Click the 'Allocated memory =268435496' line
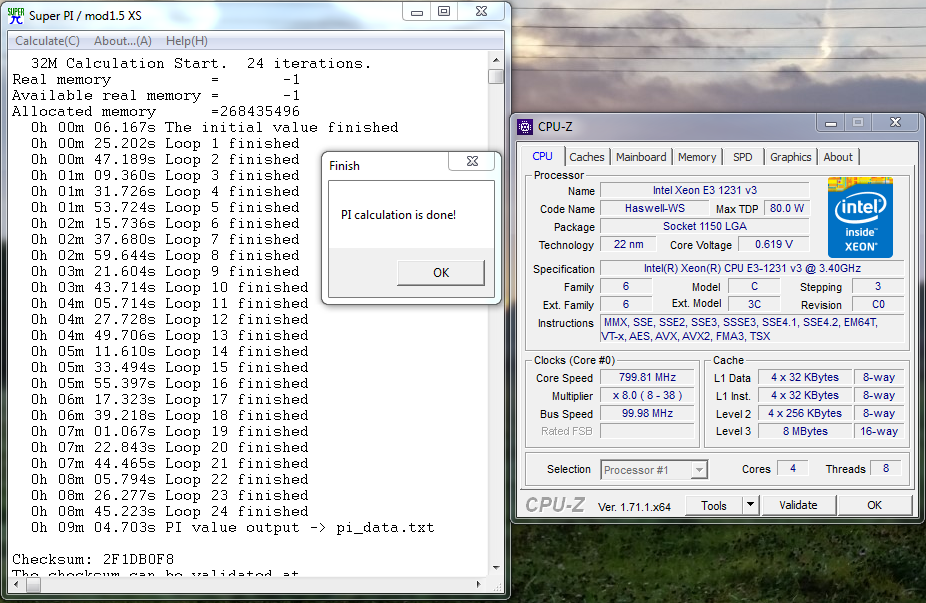The height and width of the screenshot is (603, 926). (x=156, y=111)
